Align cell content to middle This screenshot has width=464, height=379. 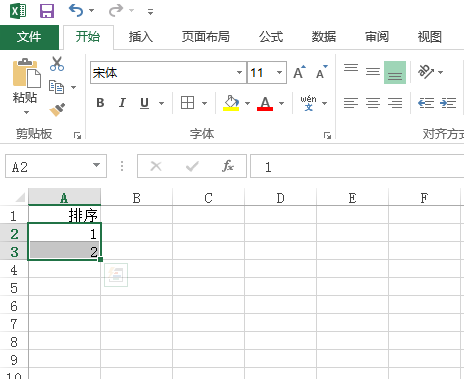[373, 72]
